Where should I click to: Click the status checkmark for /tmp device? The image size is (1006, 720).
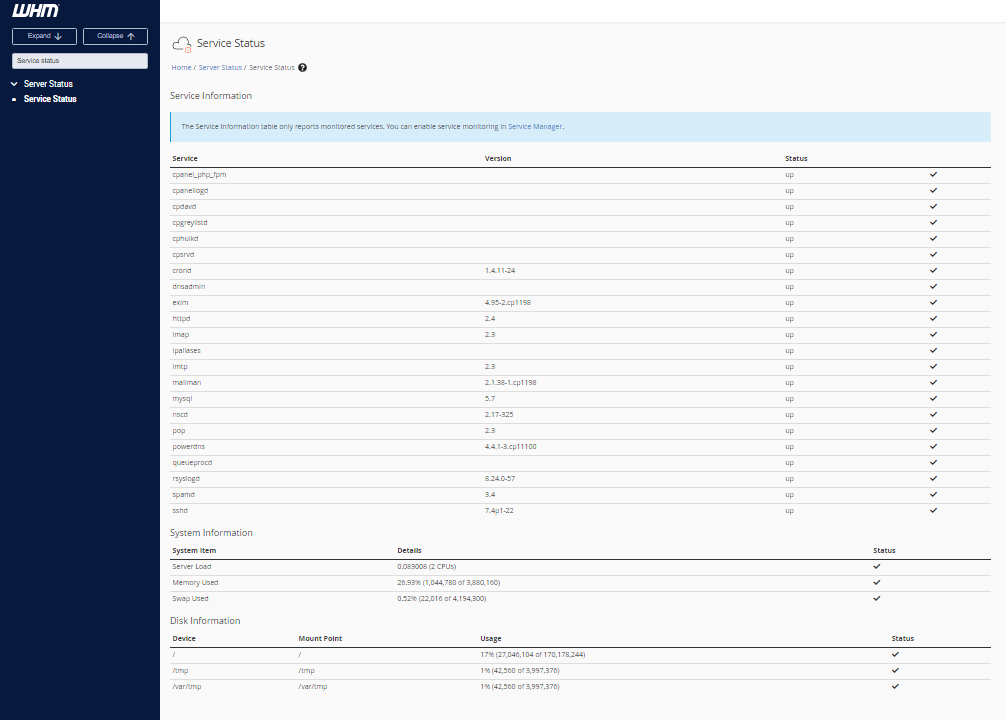click(x=895, y=670)
